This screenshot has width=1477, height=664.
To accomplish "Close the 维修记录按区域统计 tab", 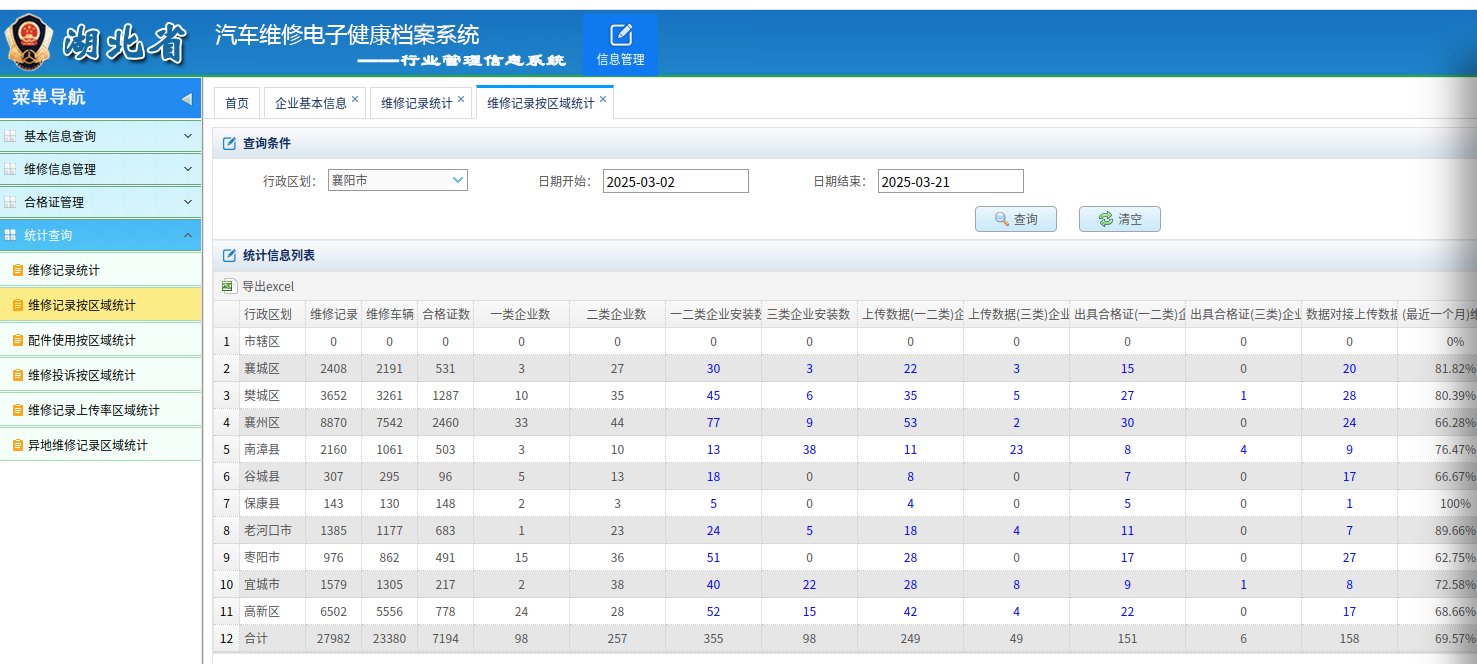I will [x=603, y=99].
